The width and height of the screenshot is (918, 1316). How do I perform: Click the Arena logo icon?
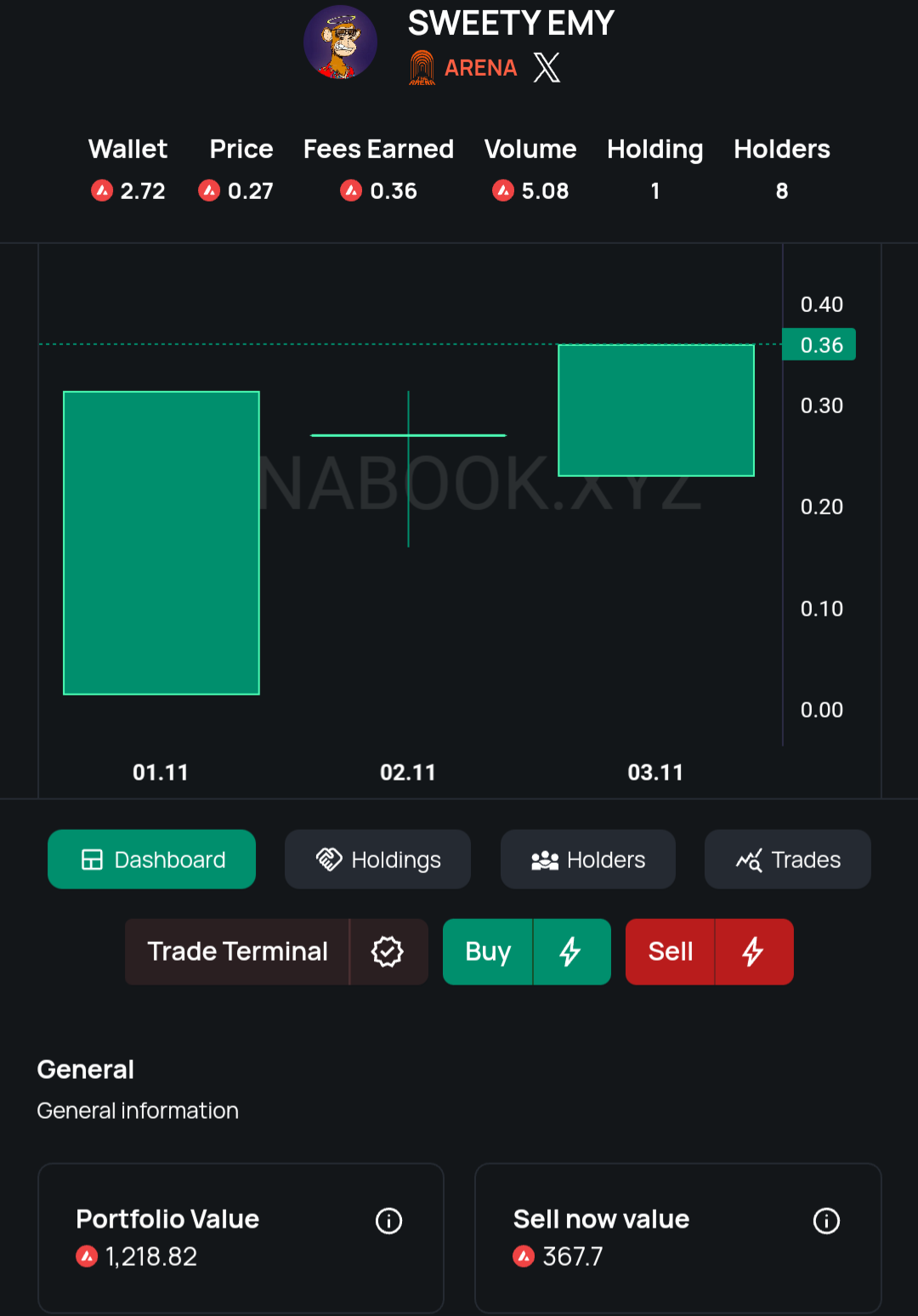coord(422,68)
